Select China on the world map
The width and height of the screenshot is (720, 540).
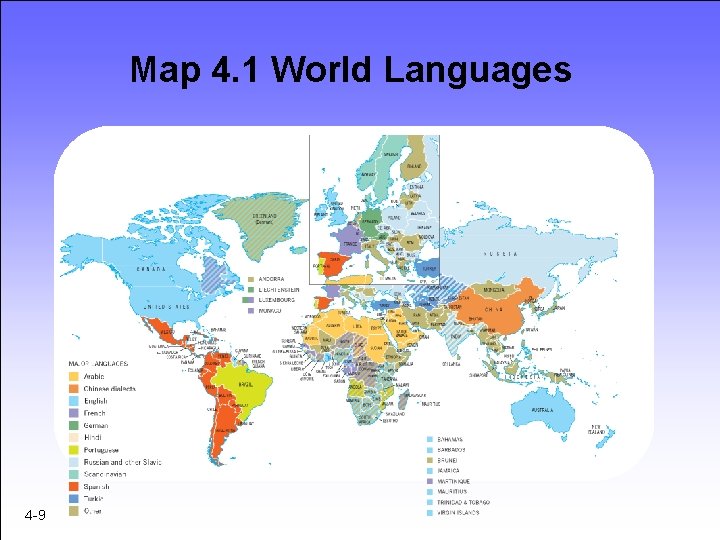click(x=494, y=309)
